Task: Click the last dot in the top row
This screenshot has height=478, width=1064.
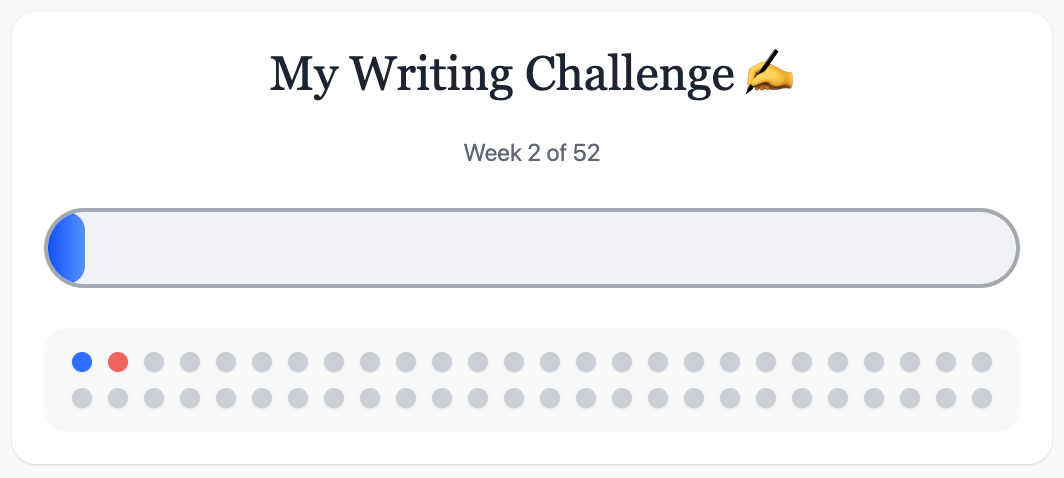Action: (982, 361)
